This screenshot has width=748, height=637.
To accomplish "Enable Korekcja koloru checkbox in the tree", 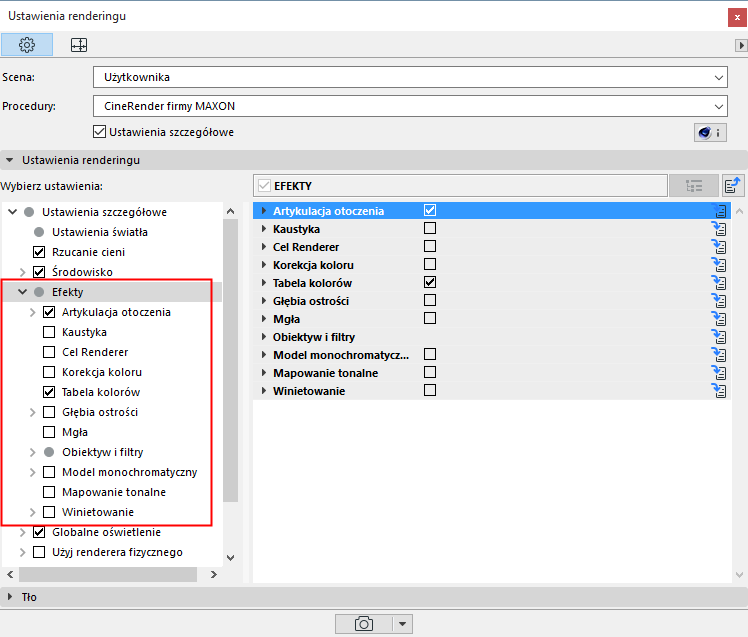I will point(49,372).
